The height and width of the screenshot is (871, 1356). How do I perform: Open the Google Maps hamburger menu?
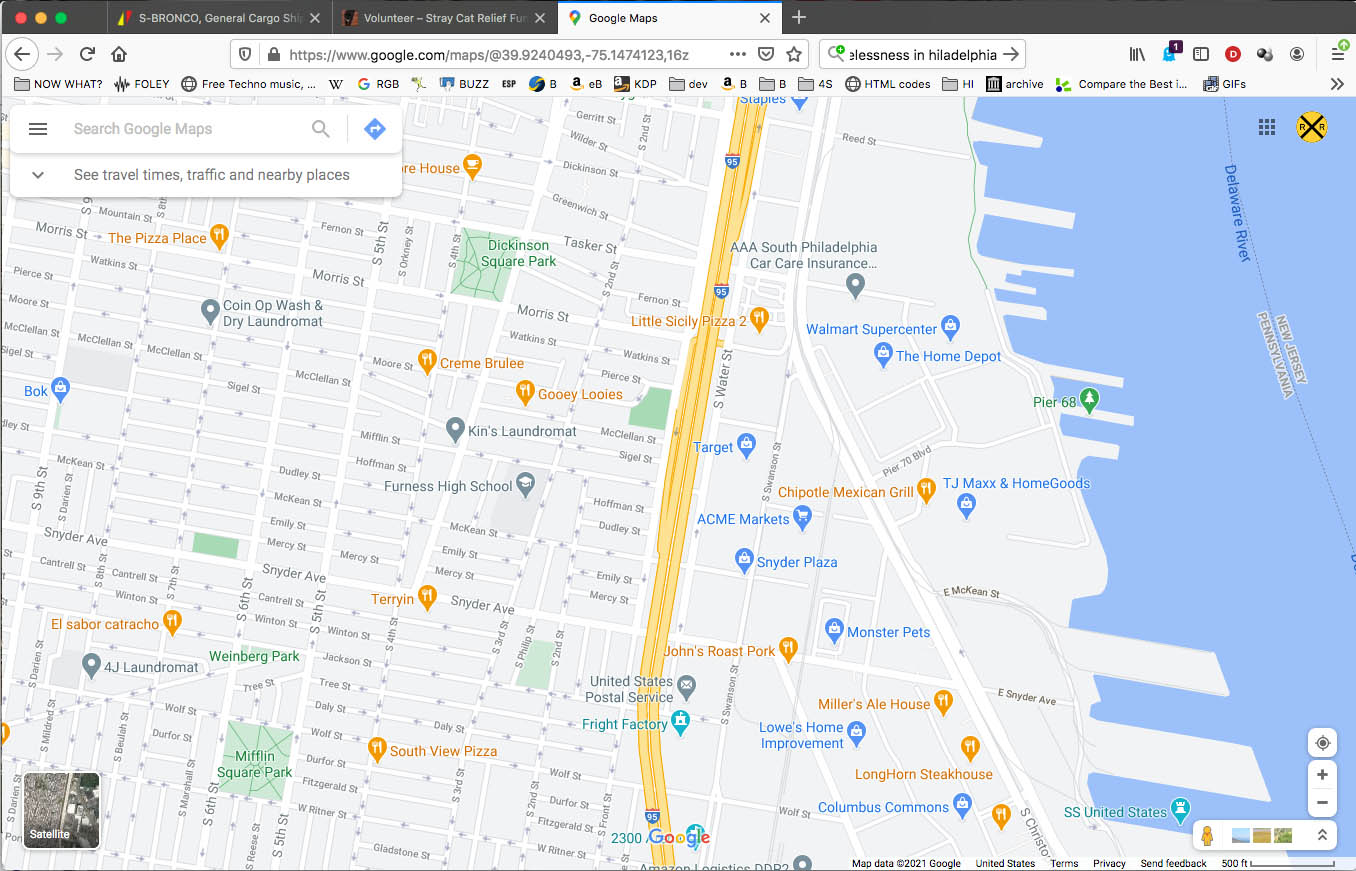(x=38, y=129)
